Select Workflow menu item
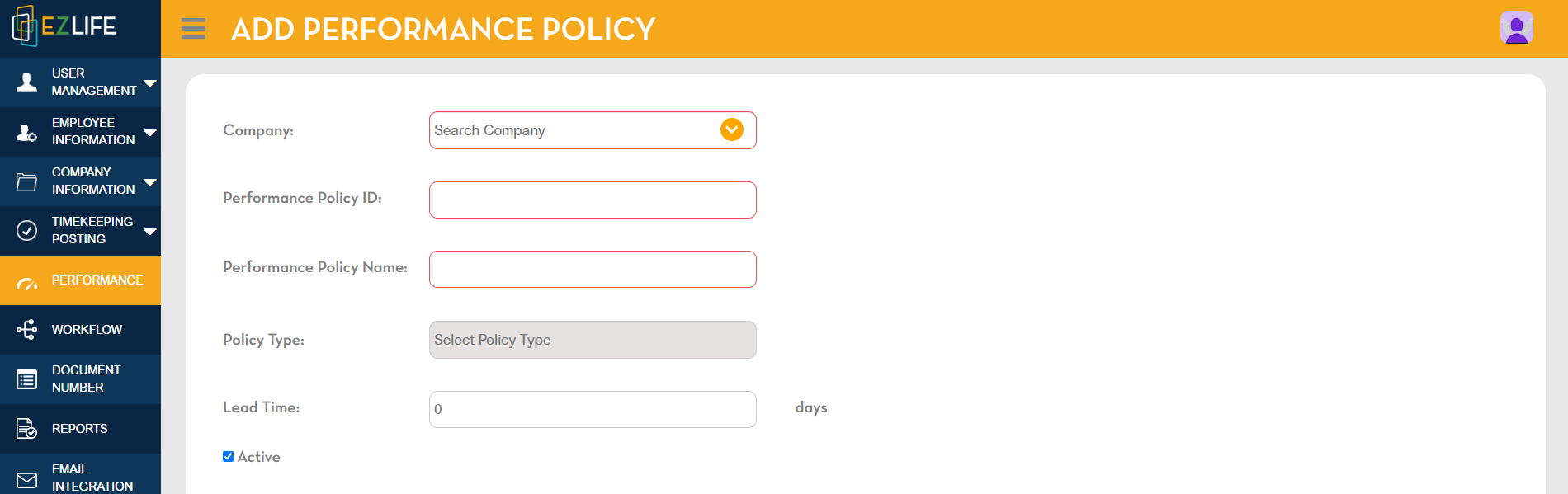The width and height of the screenshot is (1568, 494). point(80,330)
